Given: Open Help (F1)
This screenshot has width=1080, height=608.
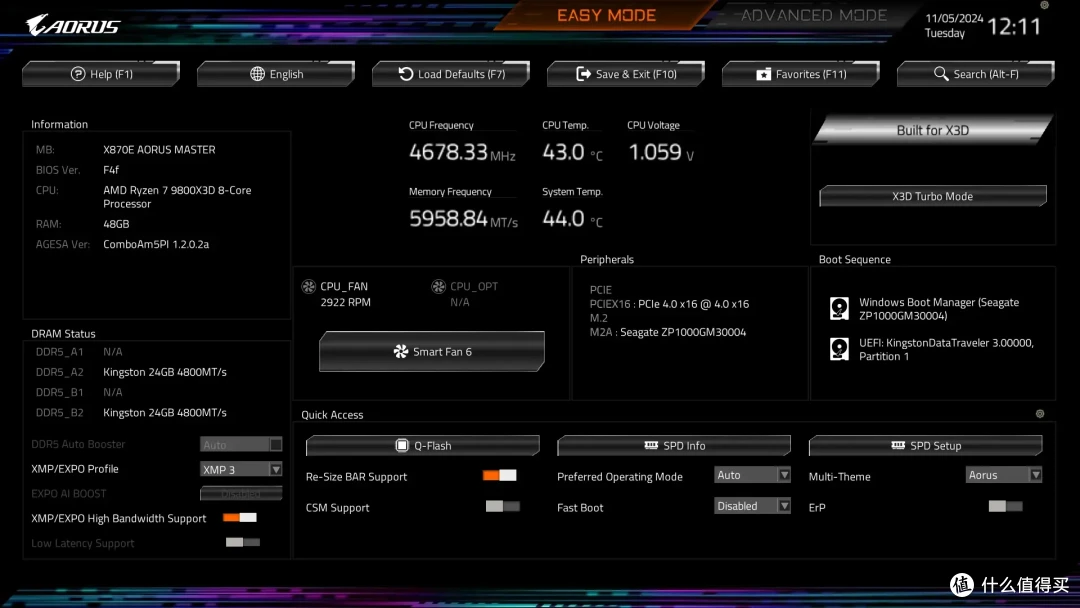Looking at the screenshot, I should pyautogui.click(x=101, y=74).
